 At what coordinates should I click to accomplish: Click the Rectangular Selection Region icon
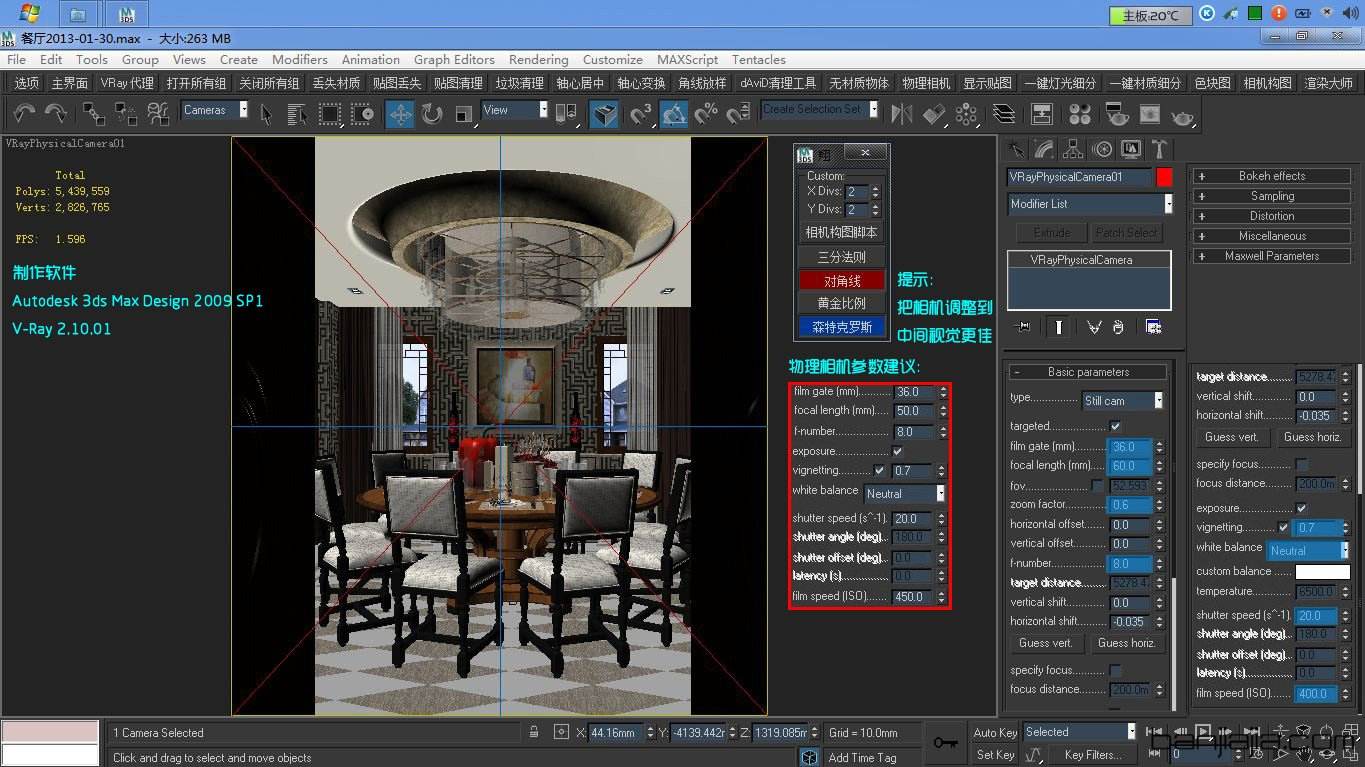coord(330,114)
